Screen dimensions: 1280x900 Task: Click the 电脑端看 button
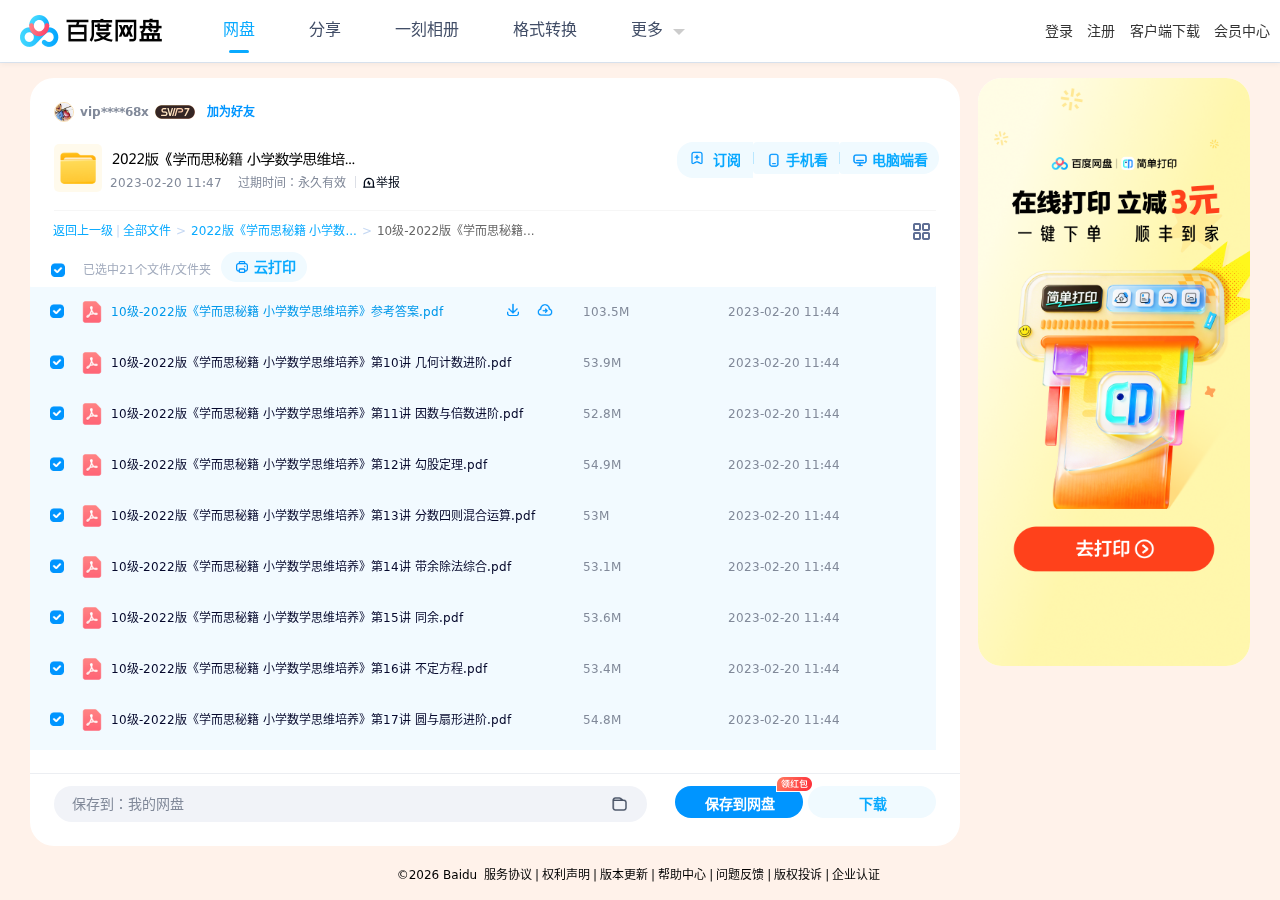890,160
